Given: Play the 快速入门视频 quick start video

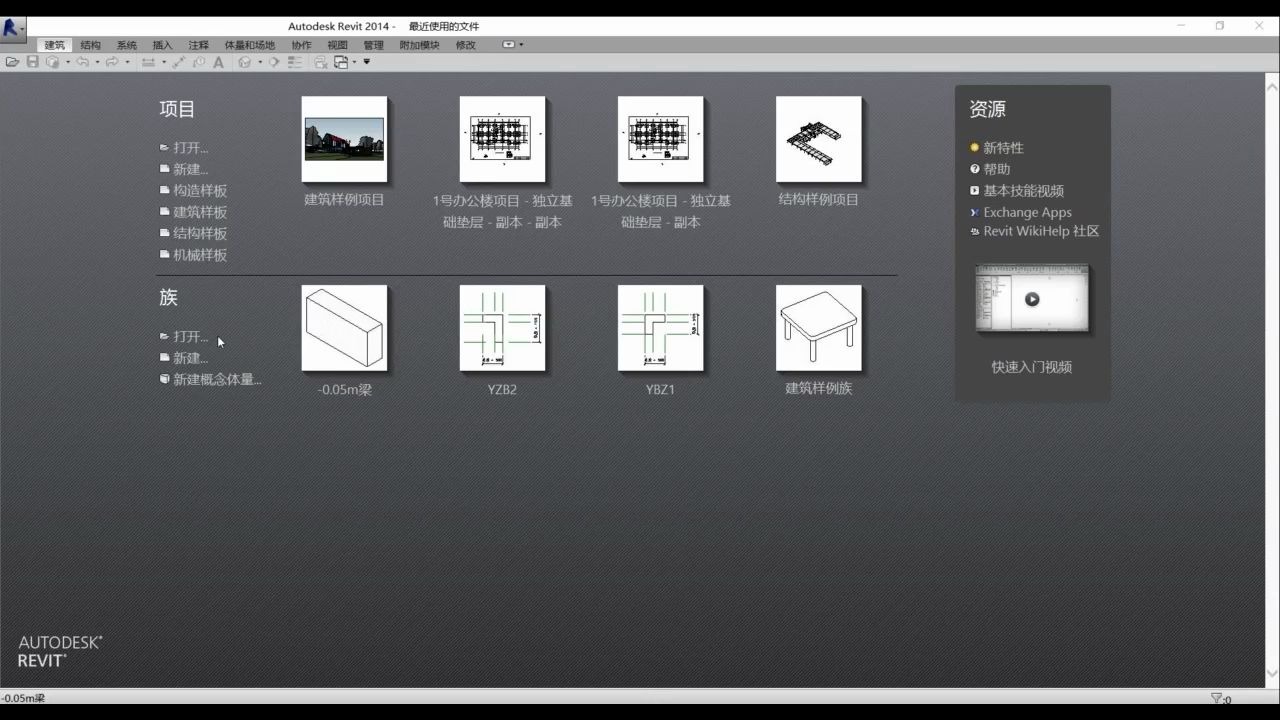Looking at the screenshot, I should 1031,298.
